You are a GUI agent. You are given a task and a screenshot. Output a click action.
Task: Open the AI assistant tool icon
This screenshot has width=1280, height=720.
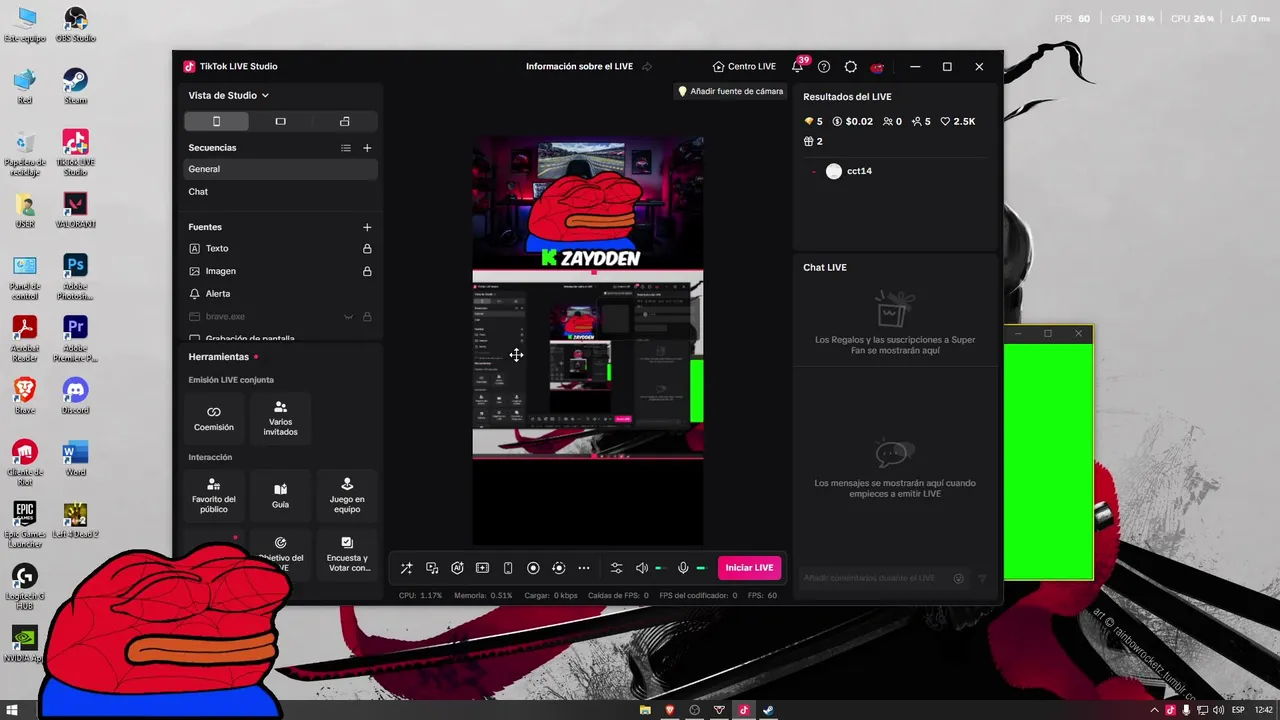coord(457,568)
